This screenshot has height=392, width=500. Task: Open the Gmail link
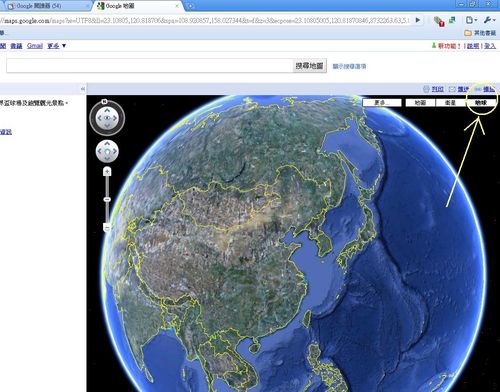[35, 46]
